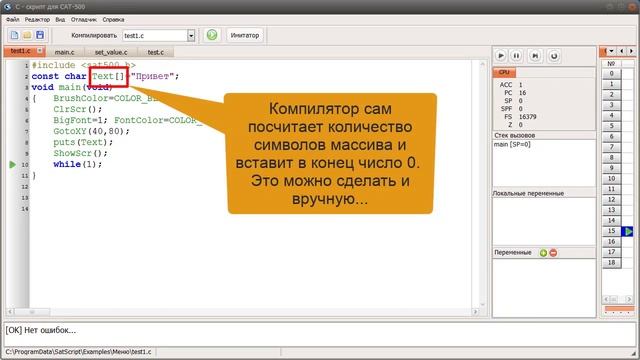This screenshot has width=640, height=360.
Task: Go to the next tab in the memory panel
Action: (631, 51)
